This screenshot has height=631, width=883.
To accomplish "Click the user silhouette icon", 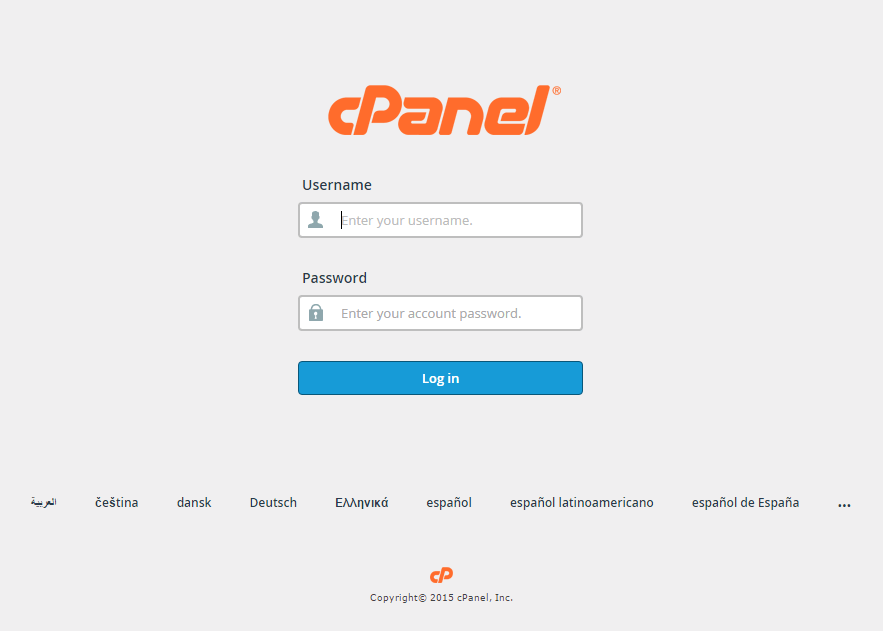I will click(x=315, y=220).
